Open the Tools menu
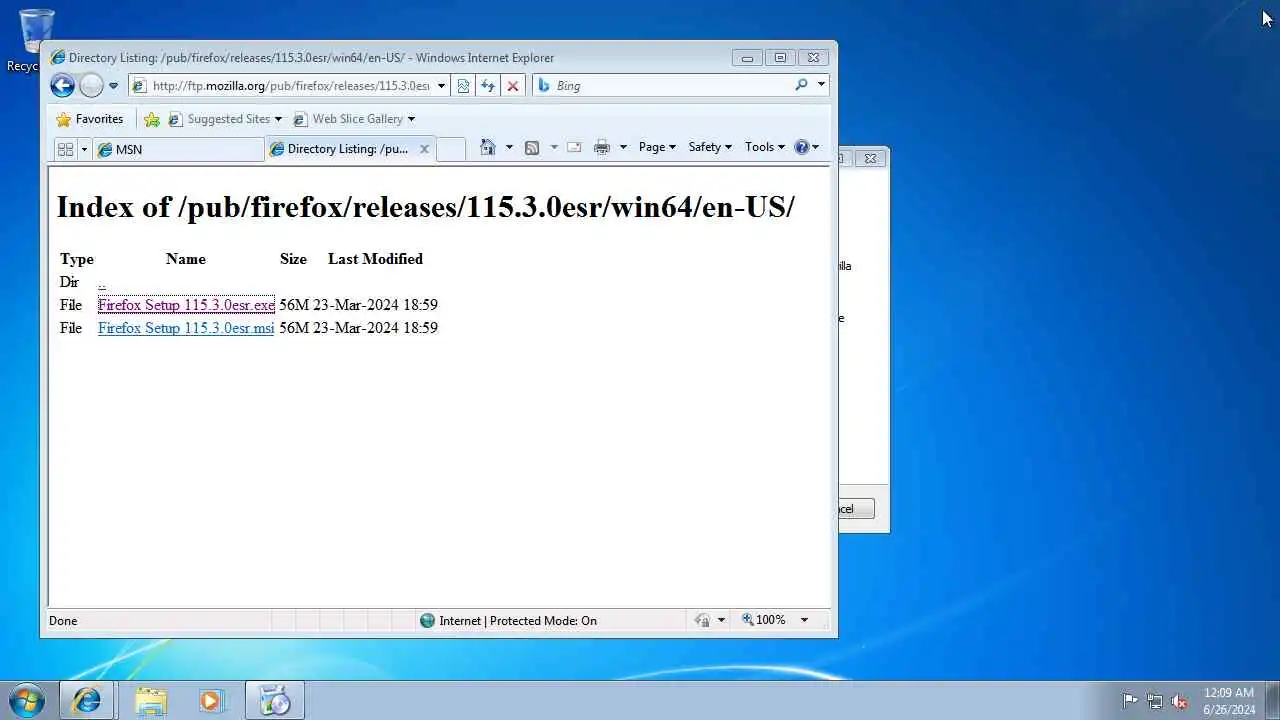 click(x=764, y=147)
